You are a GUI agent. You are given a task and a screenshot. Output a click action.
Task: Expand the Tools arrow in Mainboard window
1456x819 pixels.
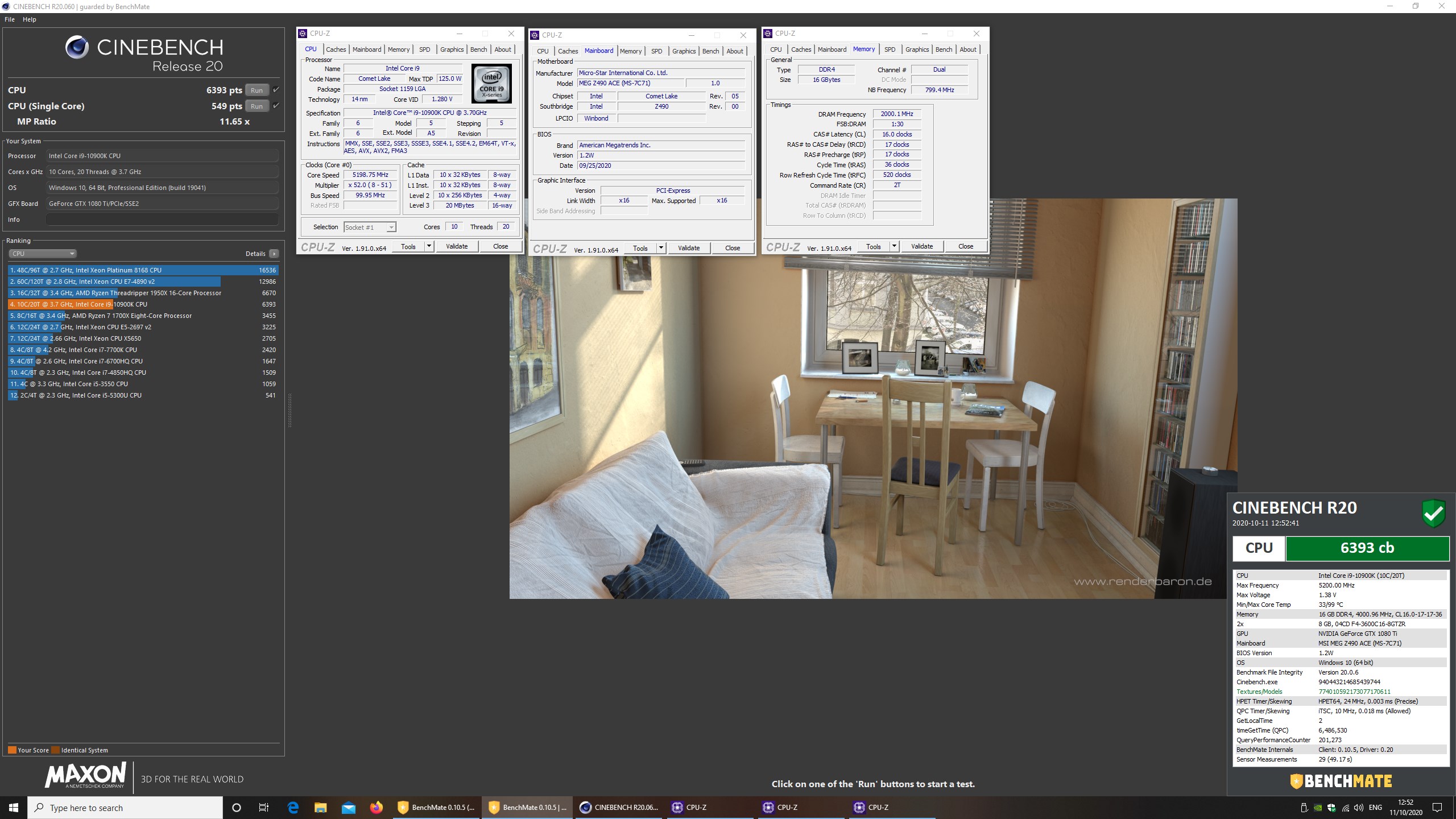pyautogui.click(x=661, y=248)
